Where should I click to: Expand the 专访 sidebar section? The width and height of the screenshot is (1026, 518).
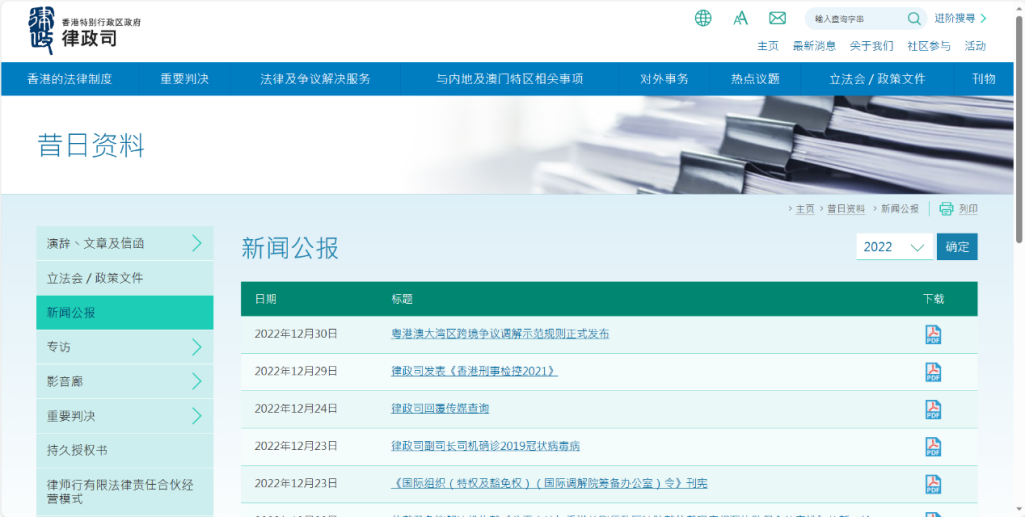196,347
